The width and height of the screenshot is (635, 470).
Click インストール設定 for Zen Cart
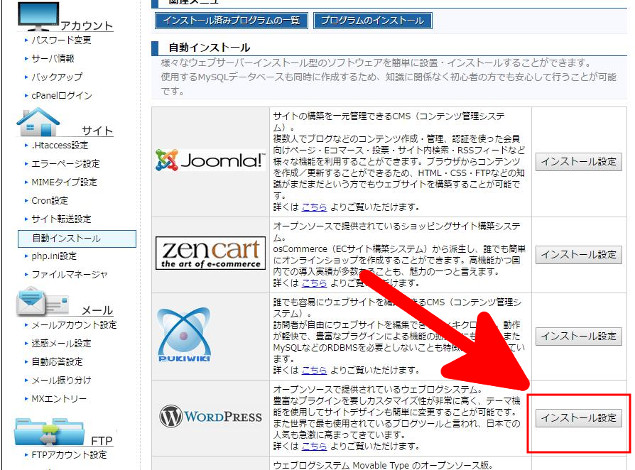coord(578,255)
